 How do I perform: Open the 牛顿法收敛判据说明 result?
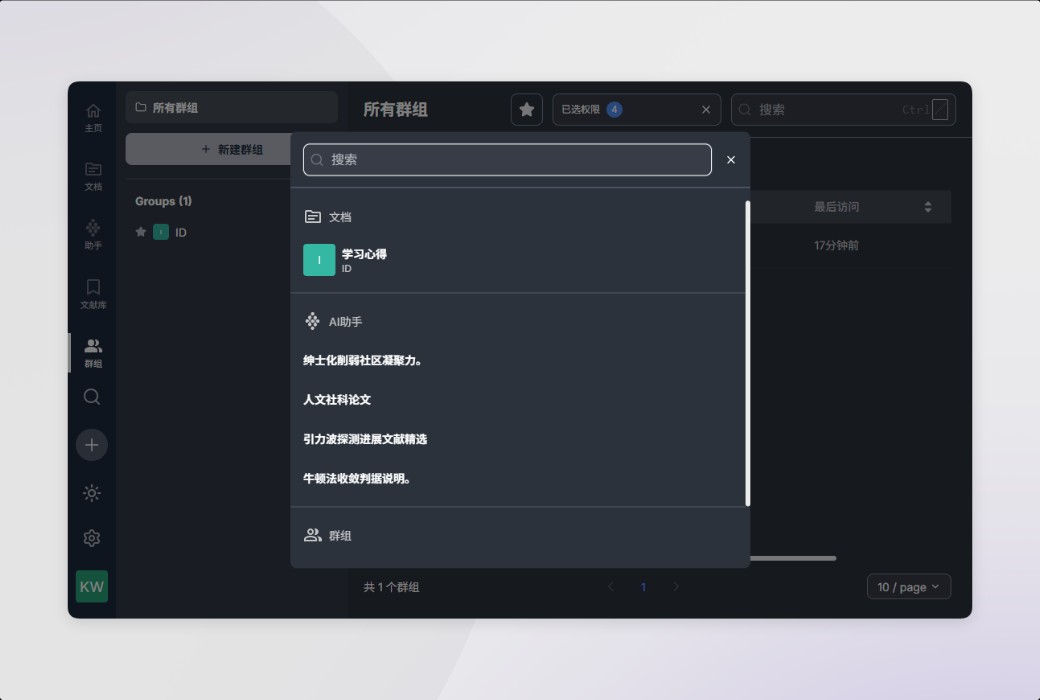tap(357, 478)
